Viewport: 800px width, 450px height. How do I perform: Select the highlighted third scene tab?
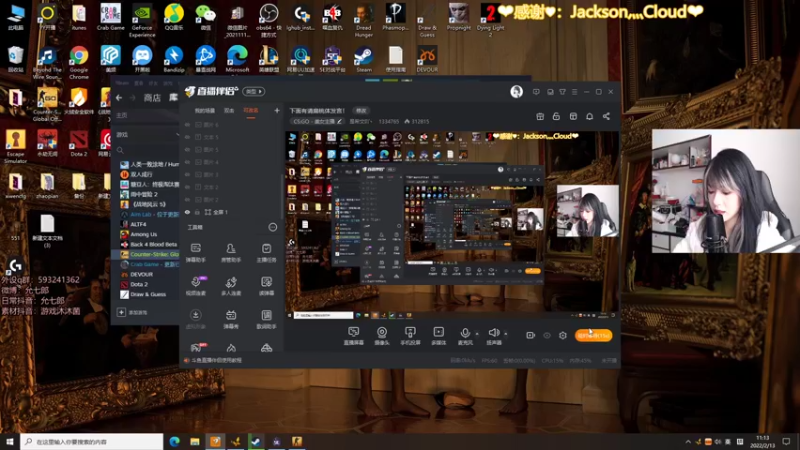pos(251,111)
